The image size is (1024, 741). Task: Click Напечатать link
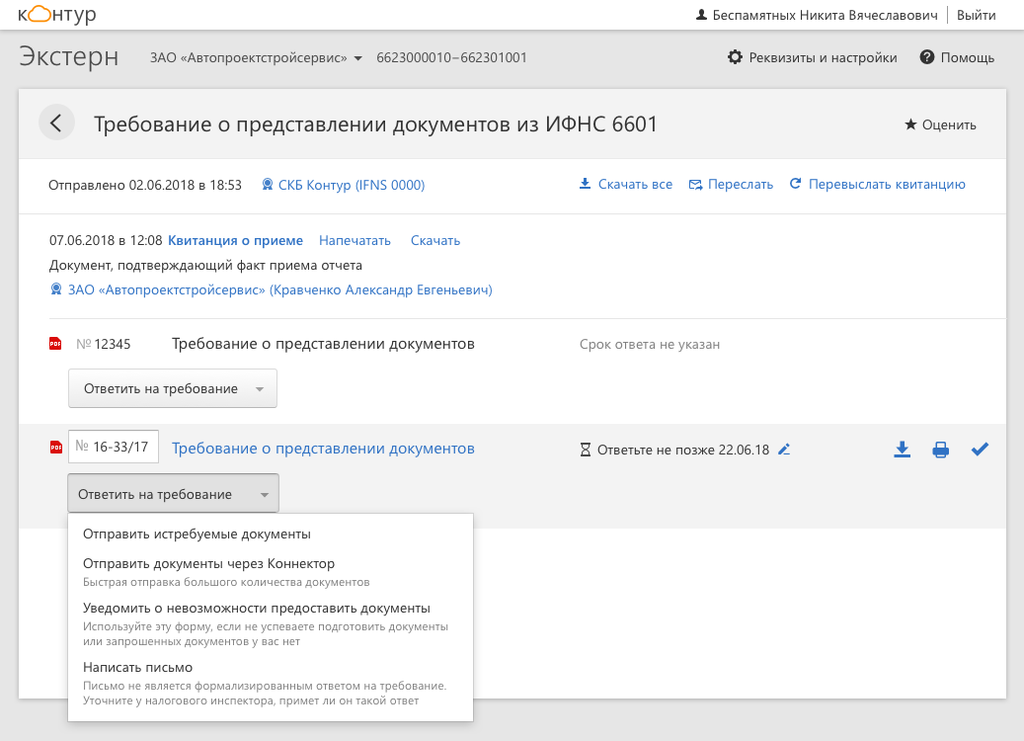[355, 240]
